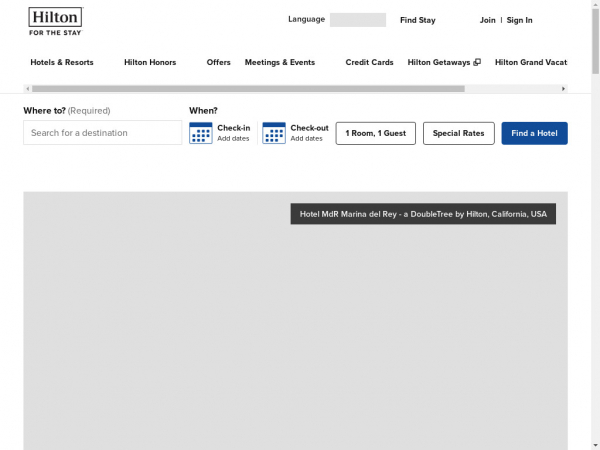Open the Special Rates options
The height and width of the screenshot is (450, 600).
tap(458, 133)
